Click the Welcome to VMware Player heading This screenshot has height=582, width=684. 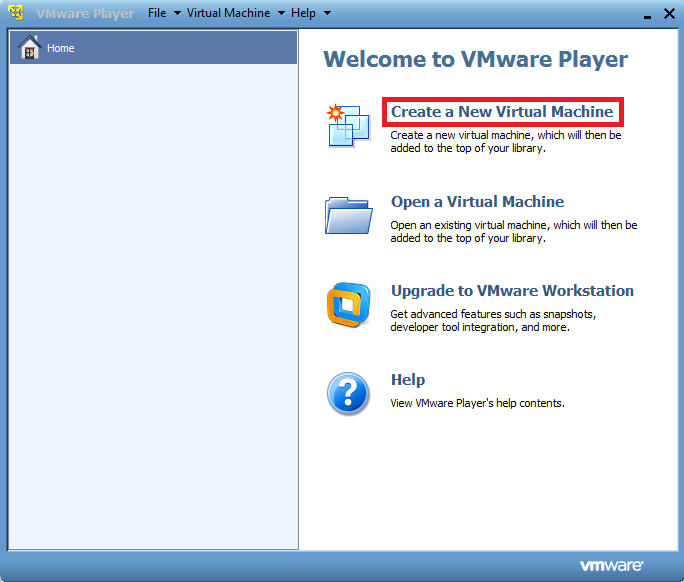[476, 59]
